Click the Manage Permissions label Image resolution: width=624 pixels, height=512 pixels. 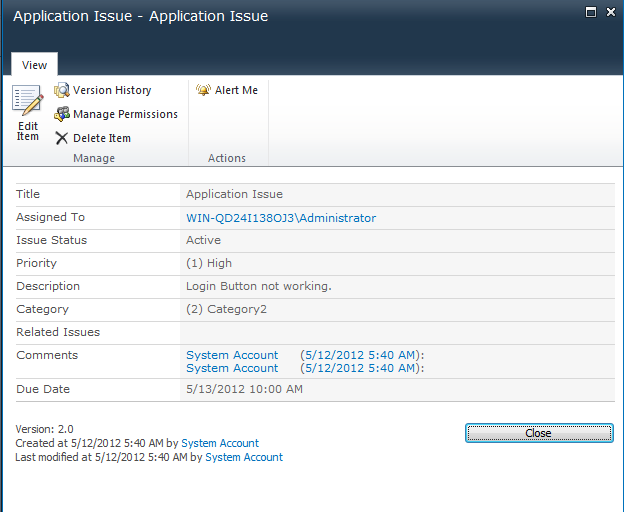[x=125, y=114]
